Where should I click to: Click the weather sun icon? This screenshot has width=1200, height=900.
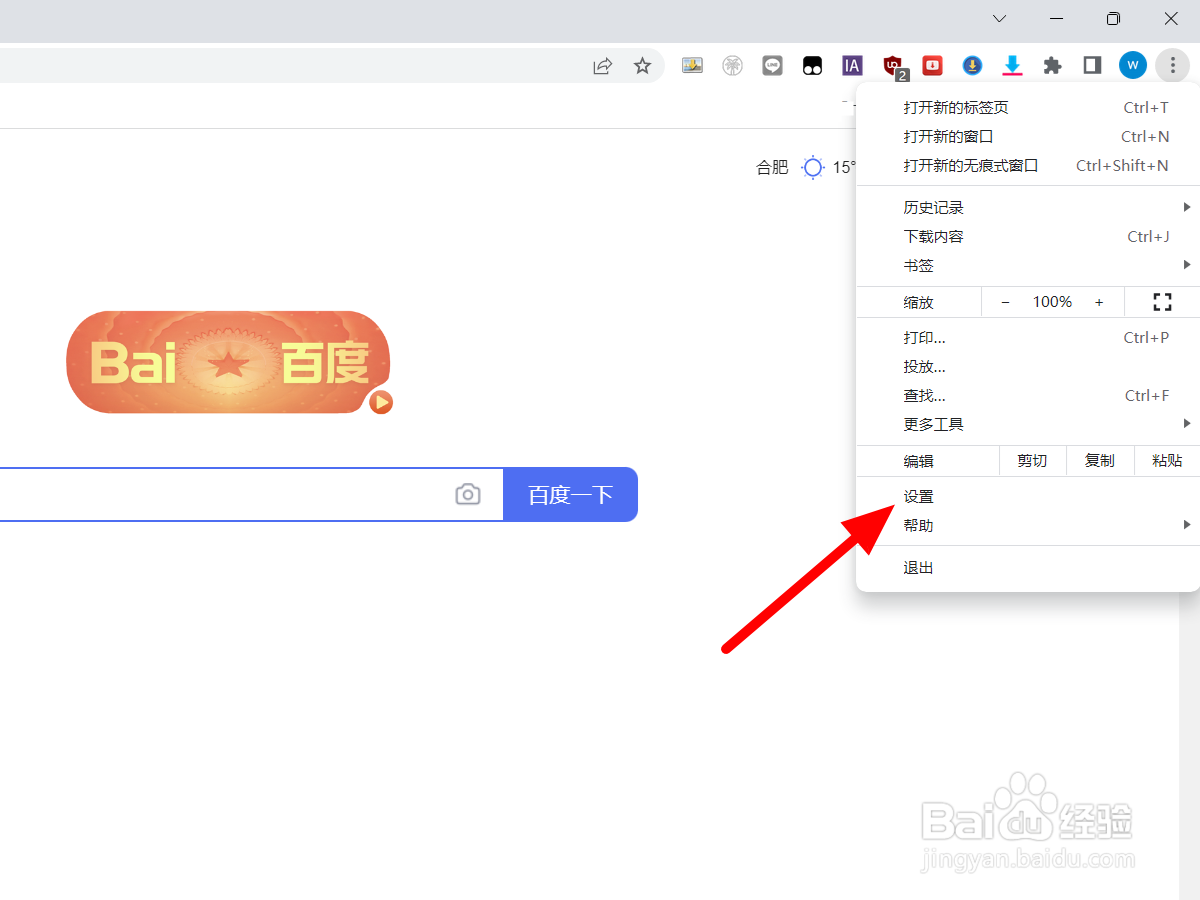813,167
